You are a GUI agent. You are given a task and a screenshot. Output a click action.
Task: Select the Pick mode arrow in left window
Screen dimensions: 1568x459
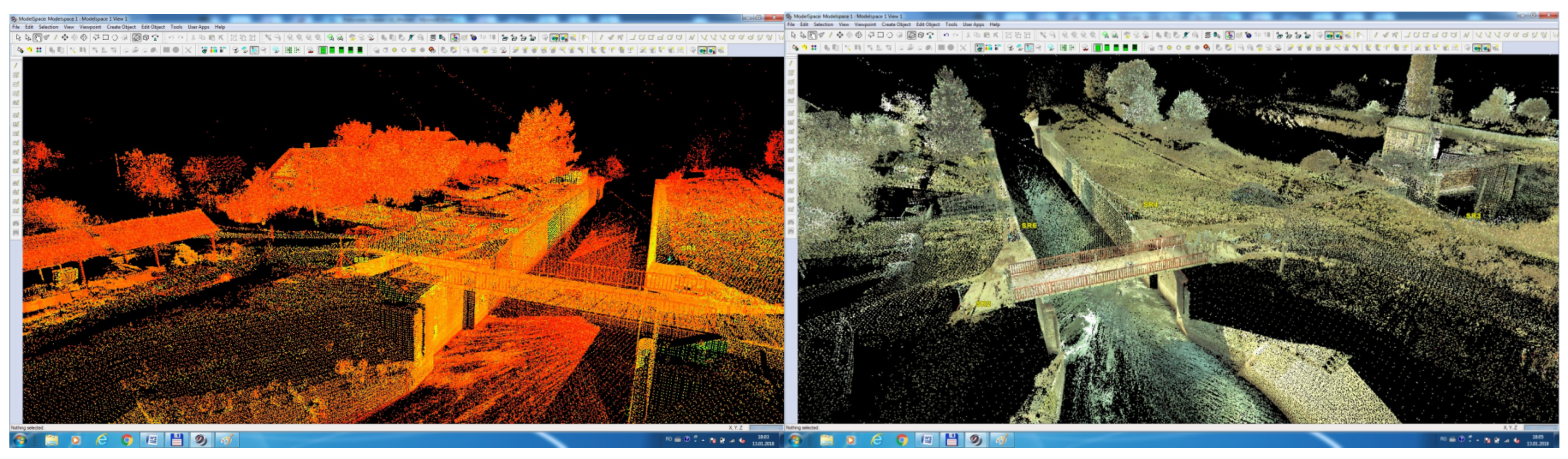coord(18,38)
